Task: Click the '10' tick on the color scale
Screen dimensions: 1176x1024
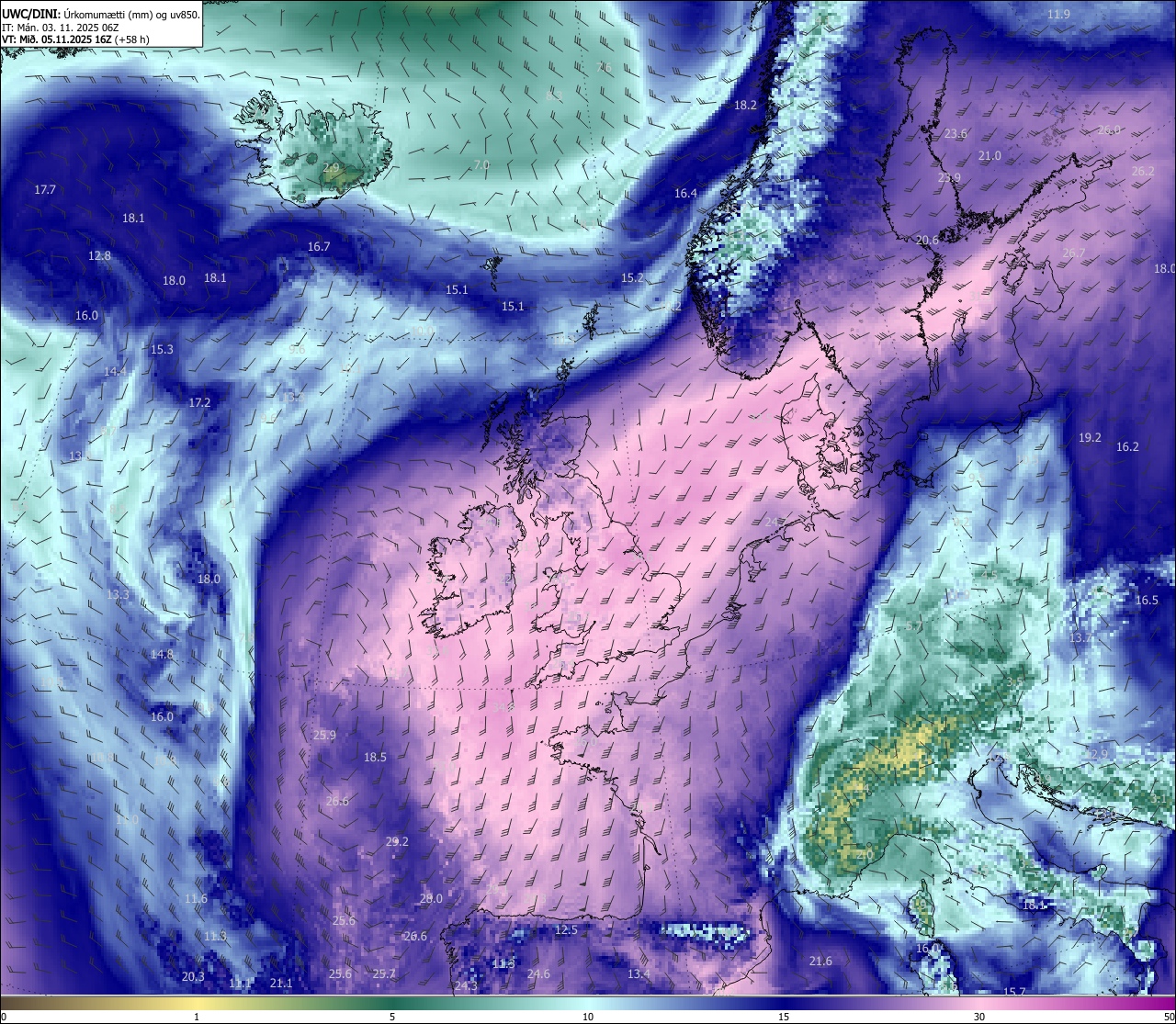Action: [x=588, y=1017]
